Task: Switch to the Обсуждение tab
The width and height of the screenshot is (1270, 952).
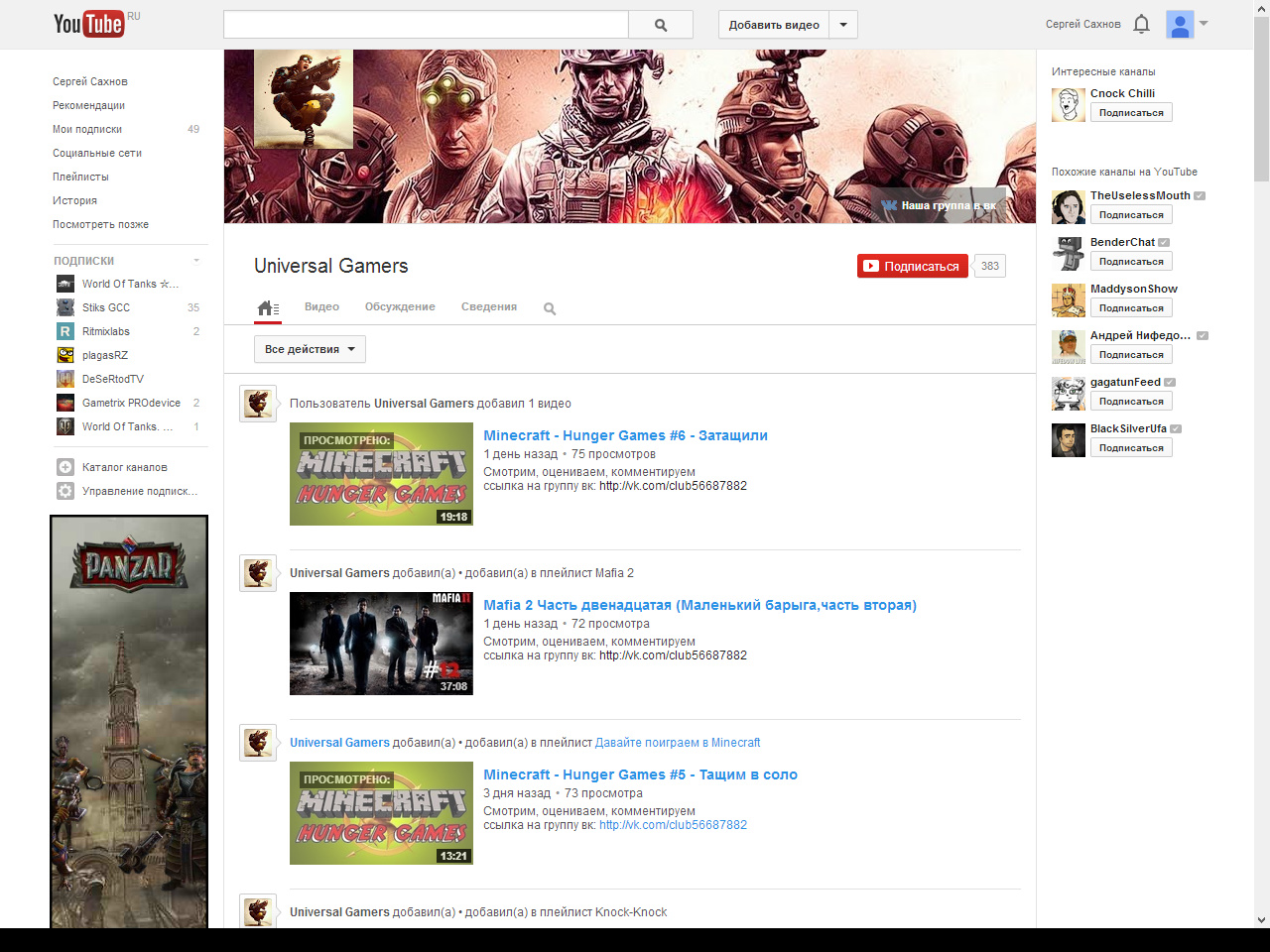Action: pyautogui.click(x=400, y=307)
